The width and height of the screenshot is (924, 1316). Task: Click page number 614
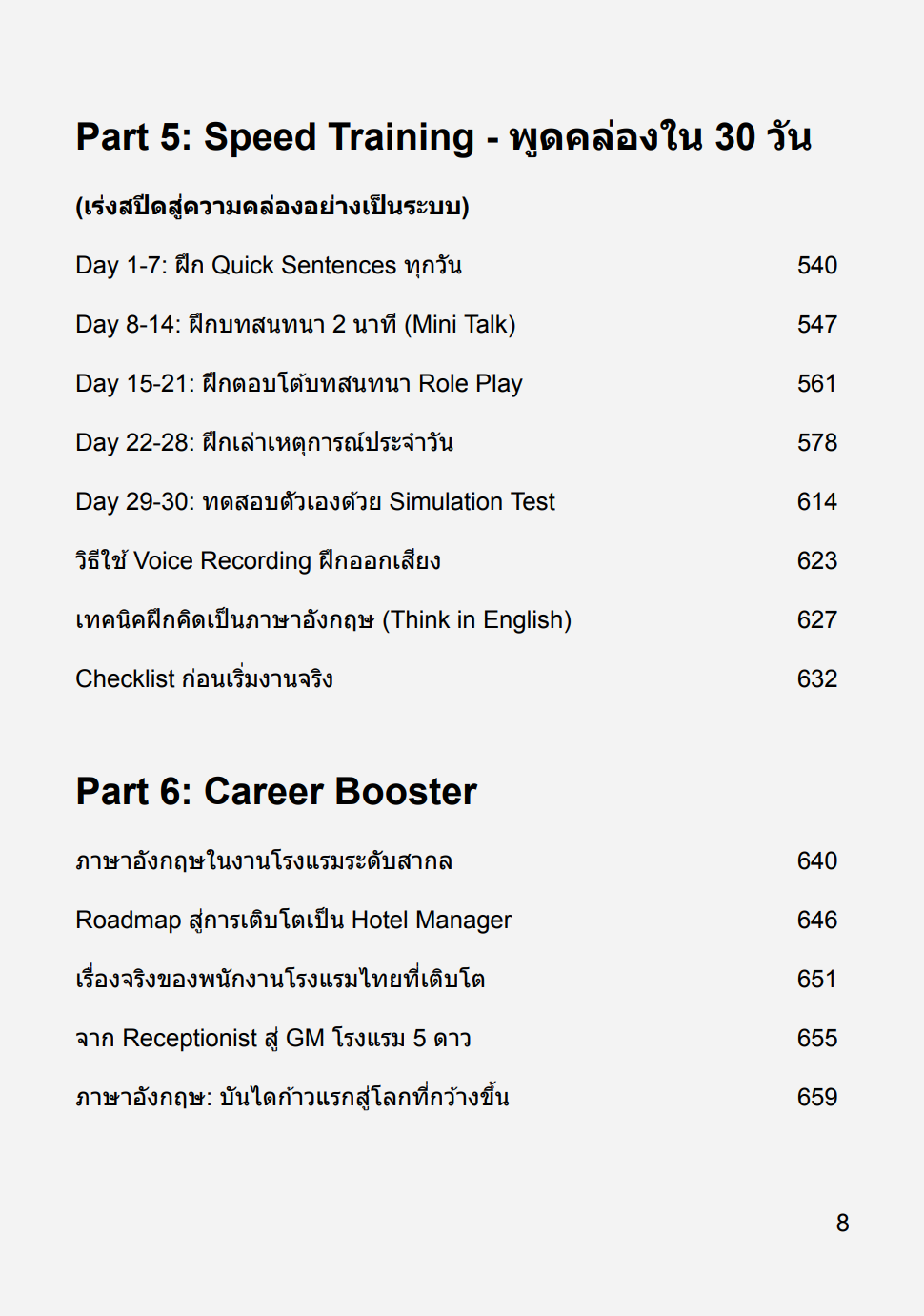816,502
